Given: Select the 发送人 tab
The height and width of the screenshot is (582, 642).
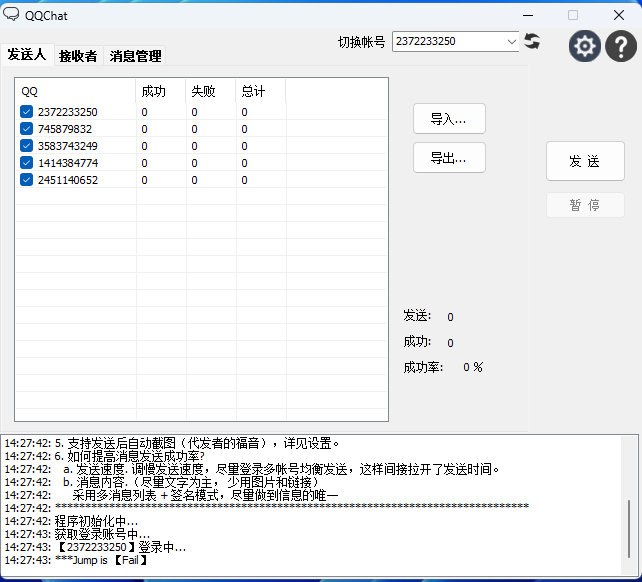Looking at the screenshot, I should click(26, 55).
